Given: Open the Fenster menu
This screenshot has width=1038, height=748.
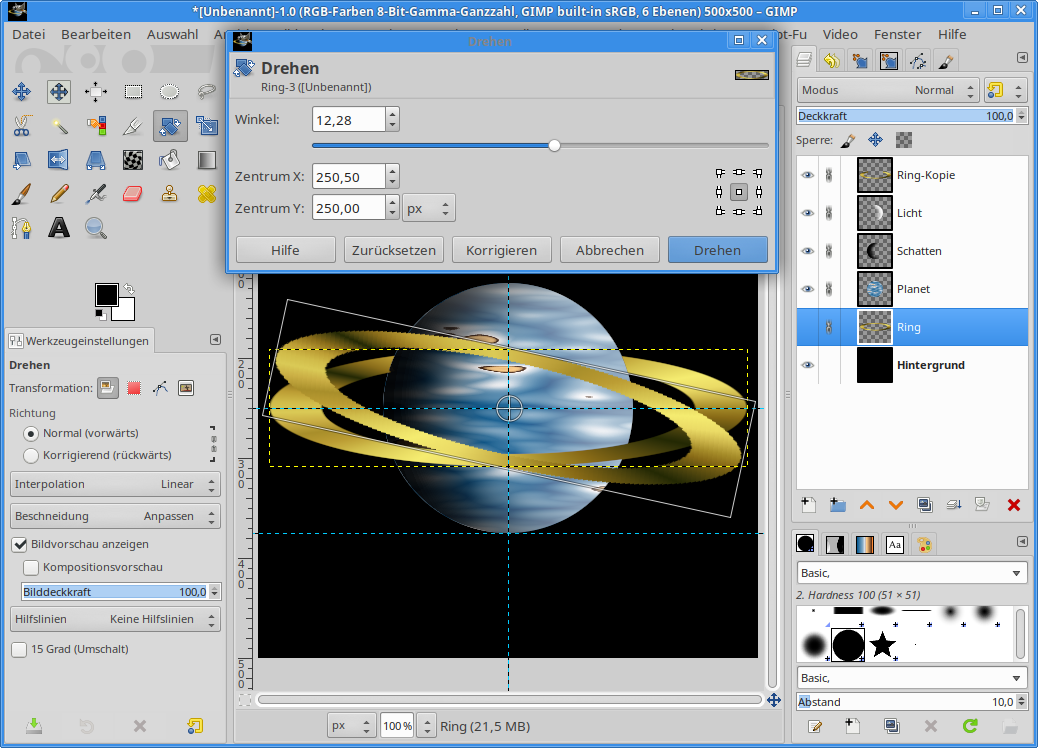Looking at the screenshot, I should click(x=897, y=34).
